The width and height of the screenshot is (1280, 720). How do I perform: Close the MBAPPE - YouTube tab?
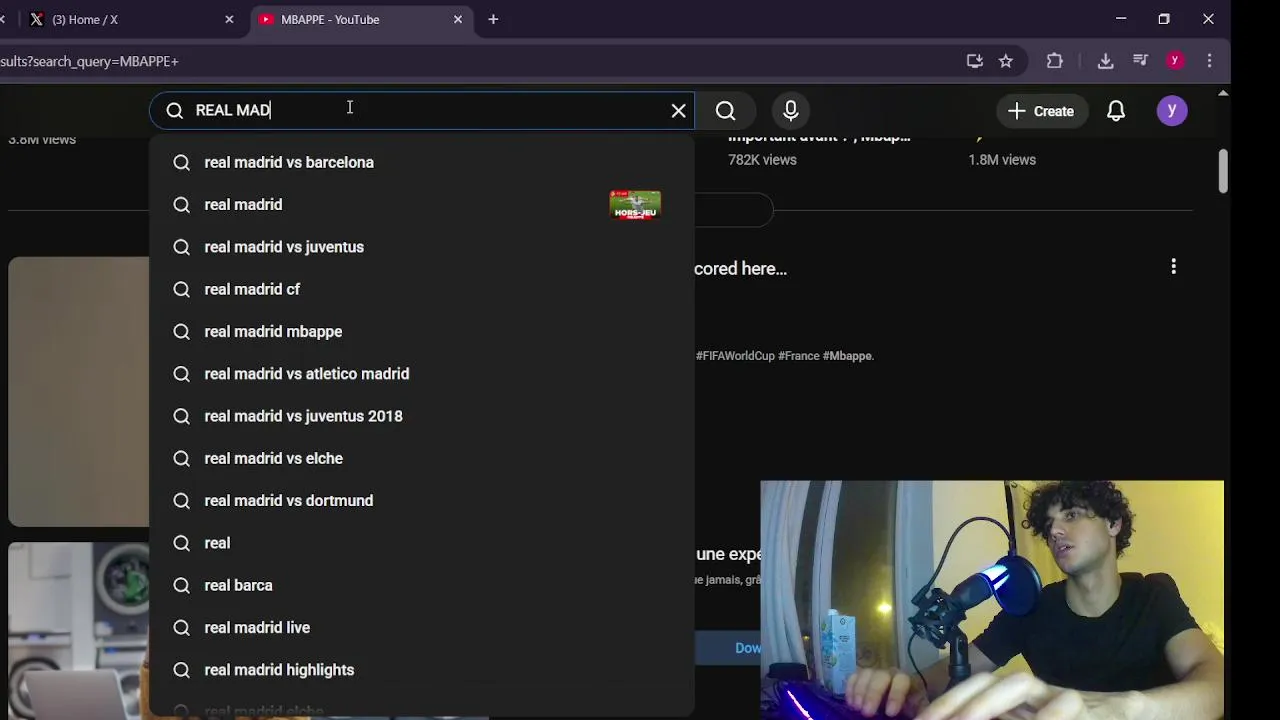click(458, 19)
